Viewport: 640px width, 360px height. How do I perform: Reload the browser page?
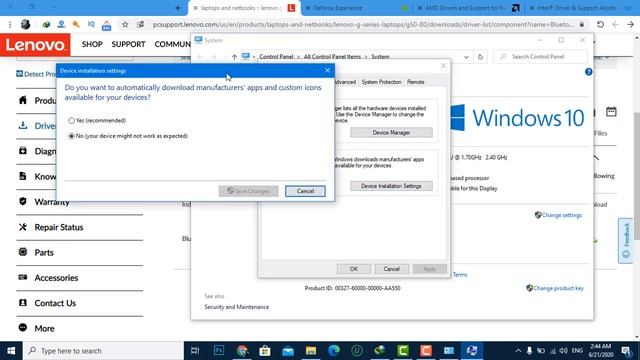(x=600, y=24)
